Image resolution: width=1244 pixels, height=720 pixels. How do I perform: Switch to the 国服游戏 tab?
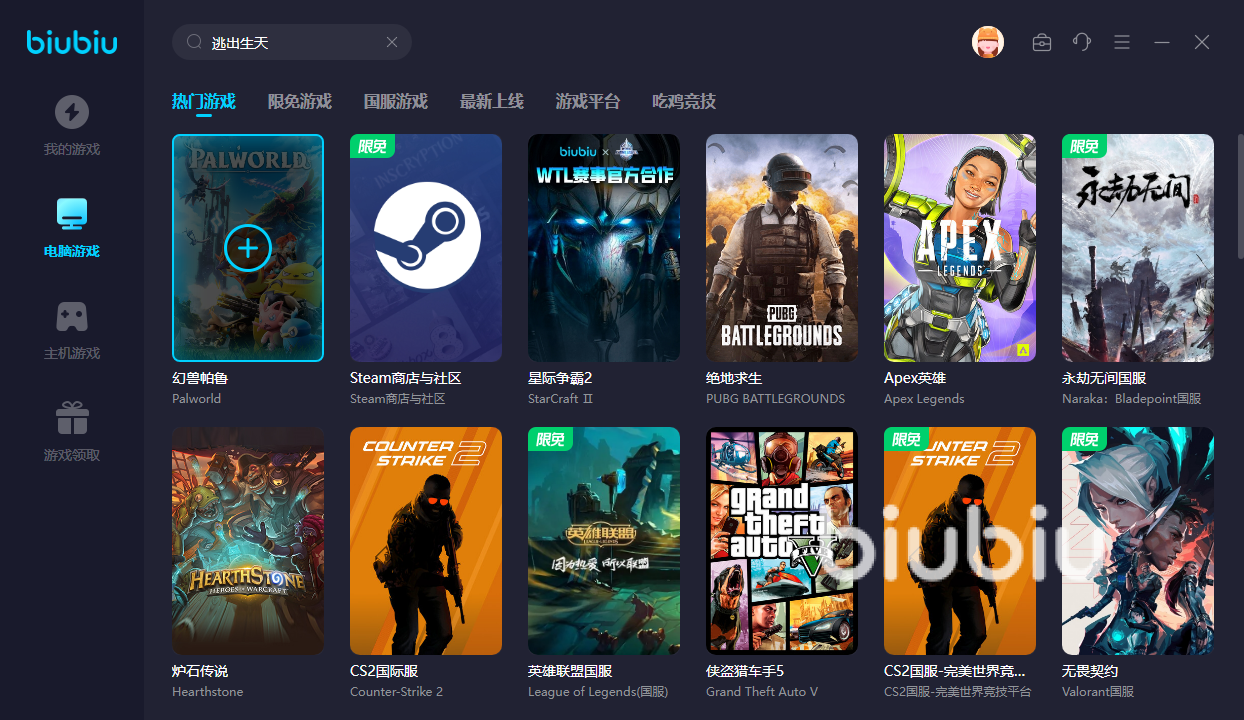(395, 101)
